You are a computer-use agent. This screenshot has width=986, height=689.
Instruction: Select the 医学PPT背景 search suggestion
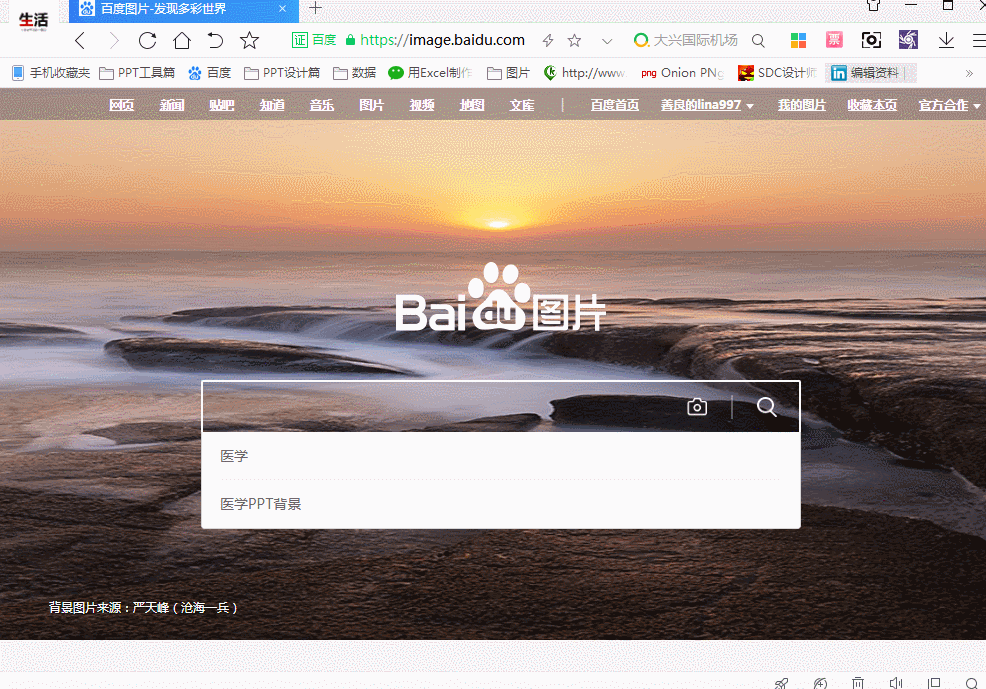click(x=261, y=504)
